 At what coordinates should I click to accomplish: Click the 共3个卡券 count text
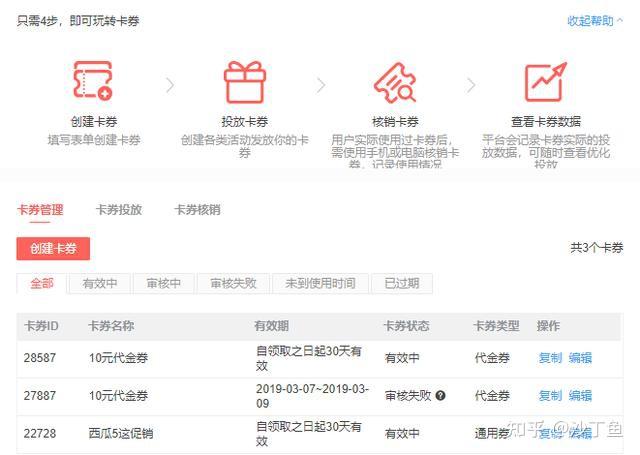(x=597, y=248)
